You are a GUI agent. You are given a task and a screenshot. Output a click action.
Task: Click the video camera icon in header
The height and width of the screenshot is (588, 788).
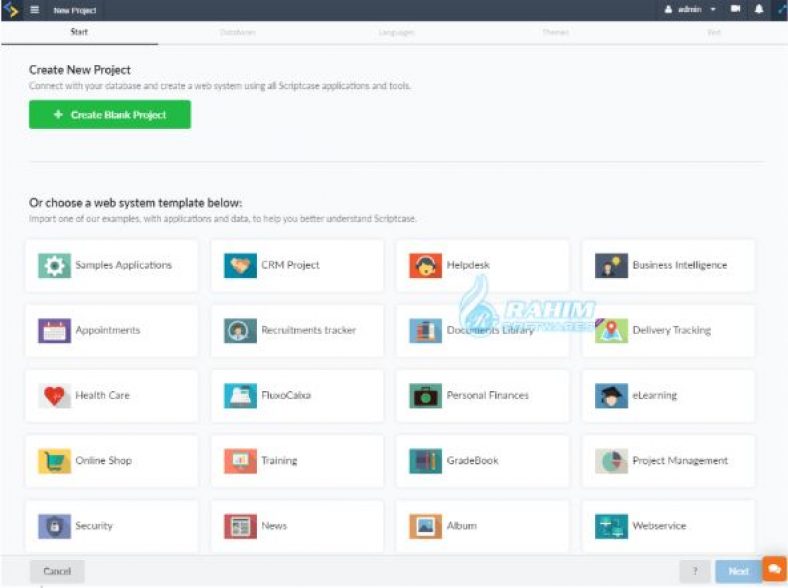(735, 9)
